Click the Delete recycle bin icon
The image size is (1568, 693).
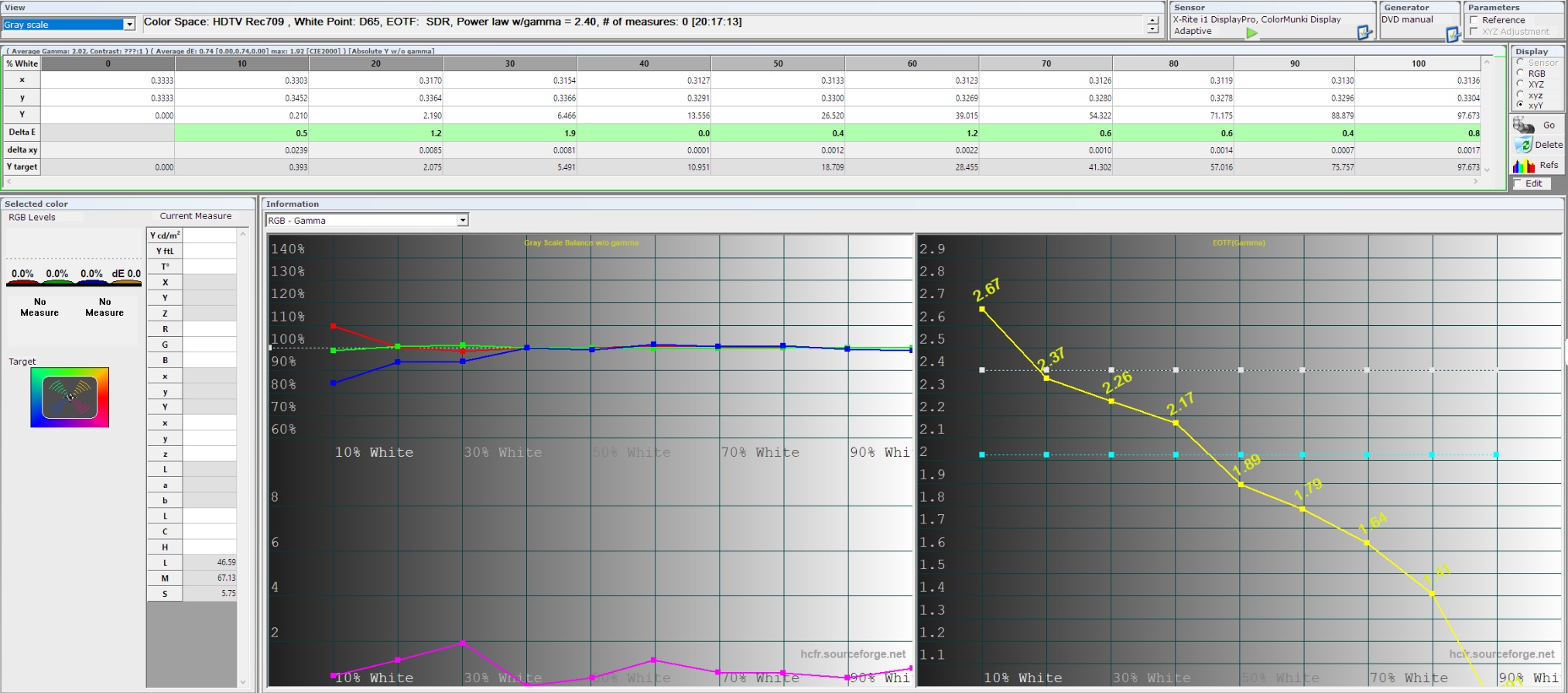tap(1522, 145)
